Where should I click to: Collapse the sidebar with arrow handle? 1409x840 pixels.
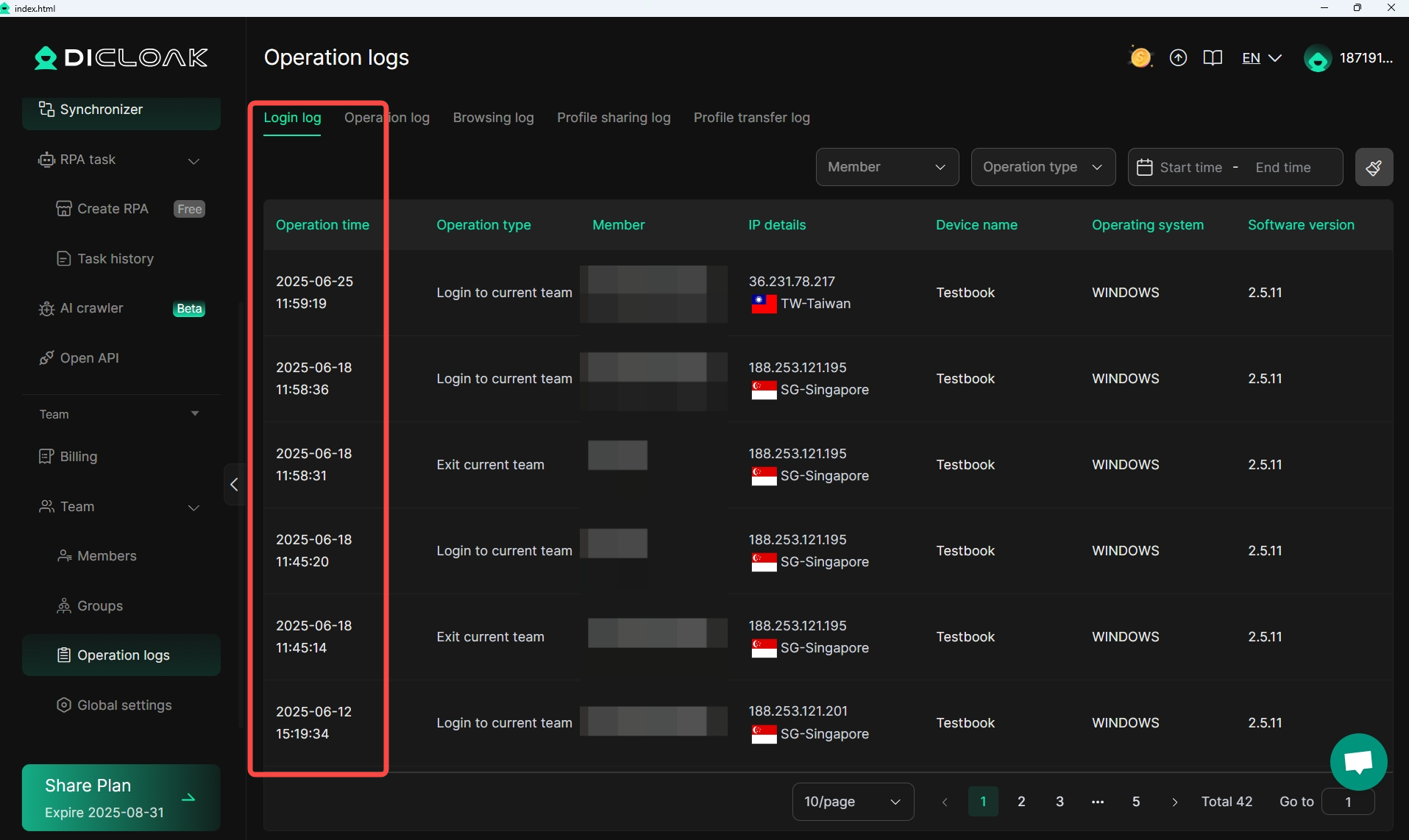234,485
